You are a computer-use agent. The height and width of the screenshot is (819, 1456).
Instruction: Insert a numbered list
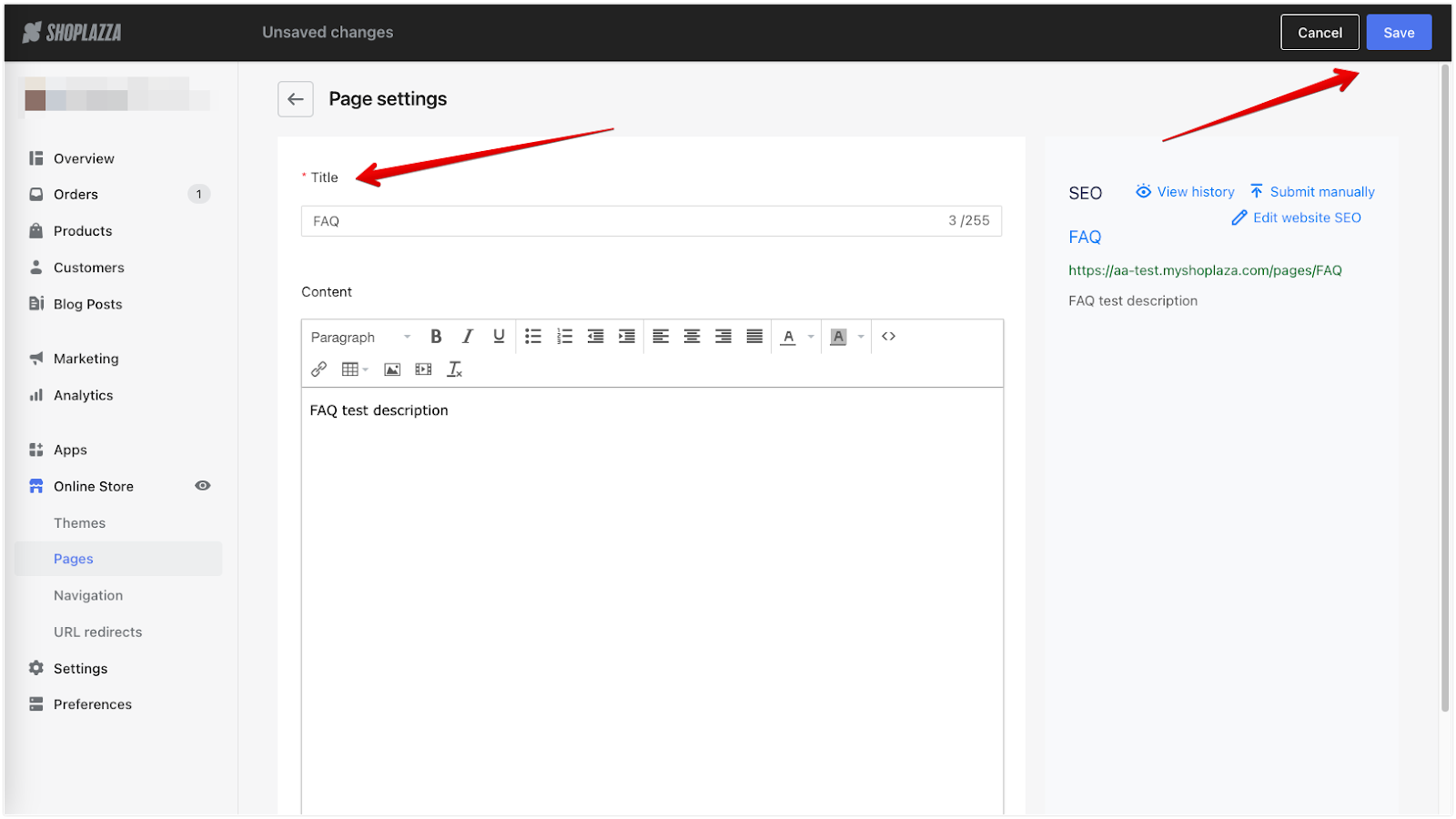[x=564, y=337]
